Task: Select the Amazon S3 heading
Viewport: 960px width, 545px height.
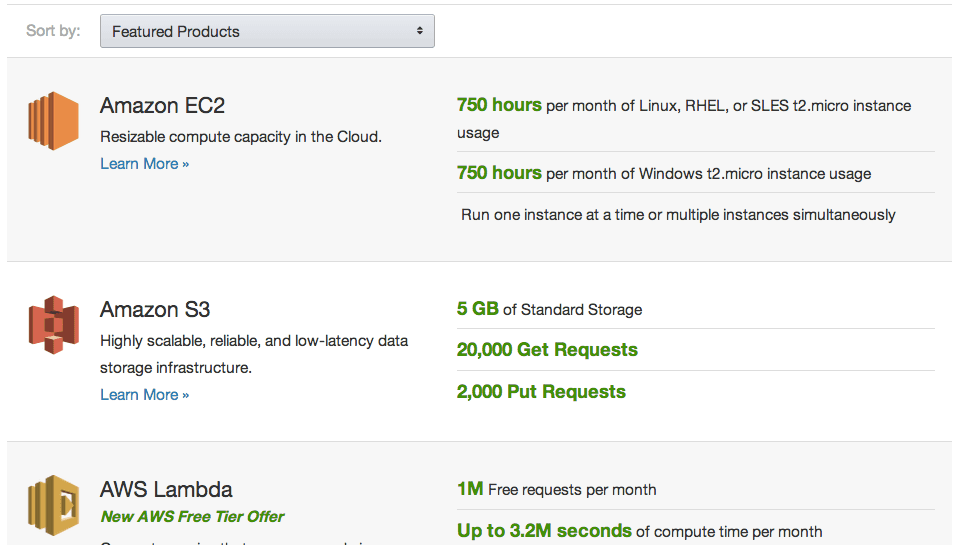Action: pyautogui.click(x=155, y=309)
